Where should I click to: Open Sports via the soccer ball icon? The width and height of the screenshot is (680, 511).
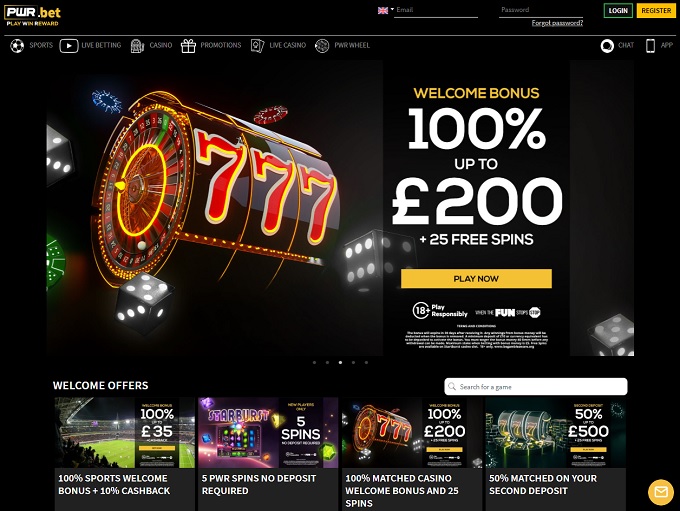coord(17,46)
